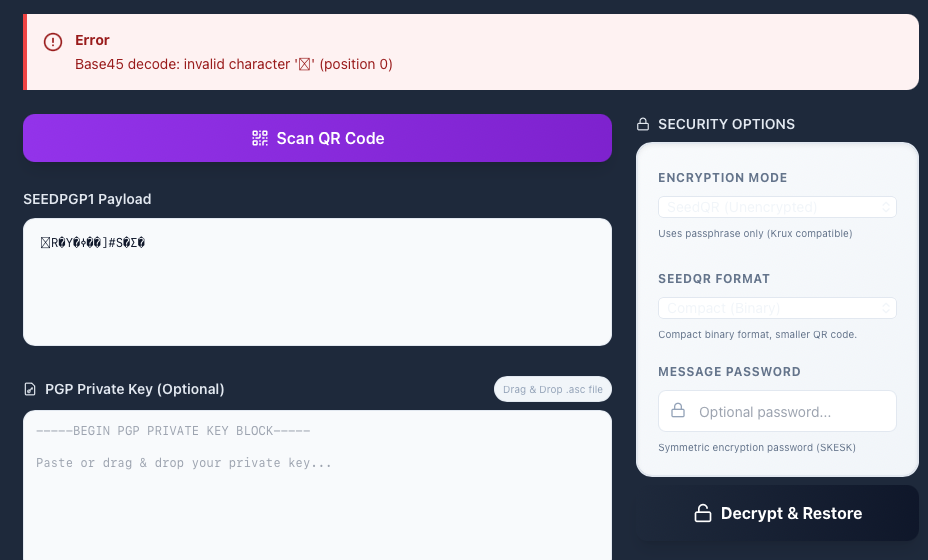Image resolution: width=928 pixels, height=560 pixels.
Task: Click the PGP Private Key (Optional) label
Action: coord(135,389)
